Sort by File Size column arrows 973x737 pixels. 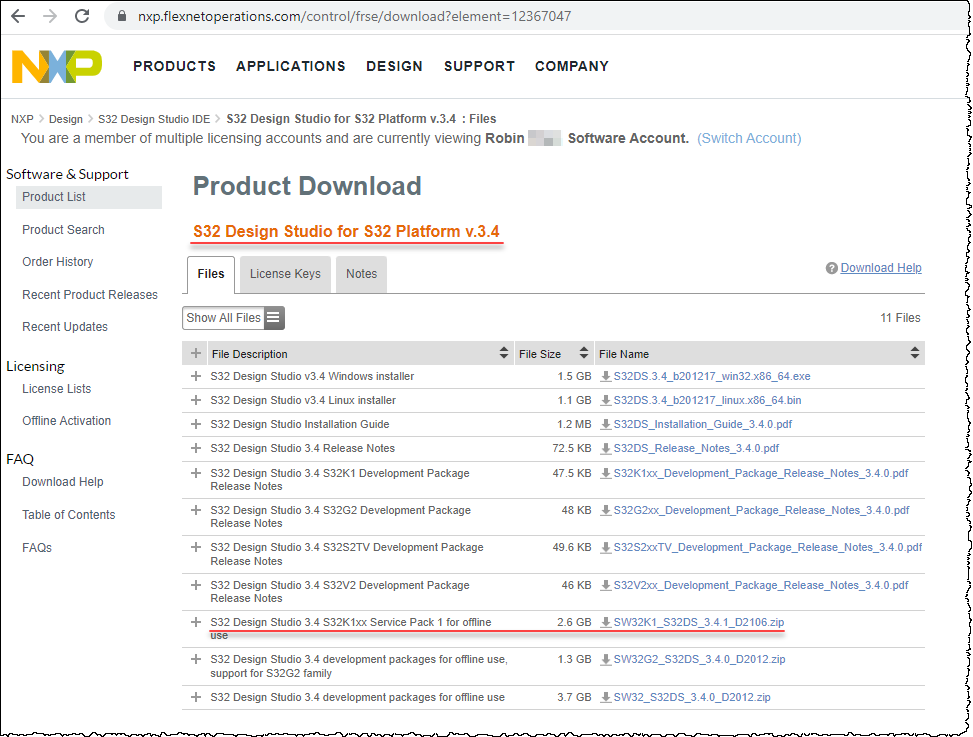pos(583,353)
